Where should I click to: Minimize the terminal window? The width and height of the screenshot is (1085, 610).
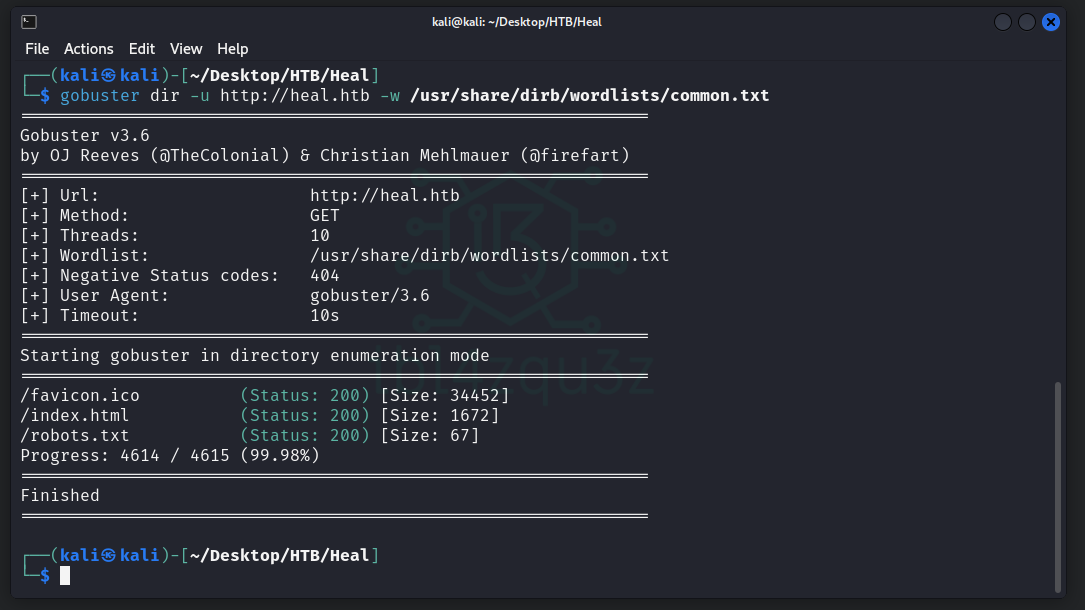1003,22
